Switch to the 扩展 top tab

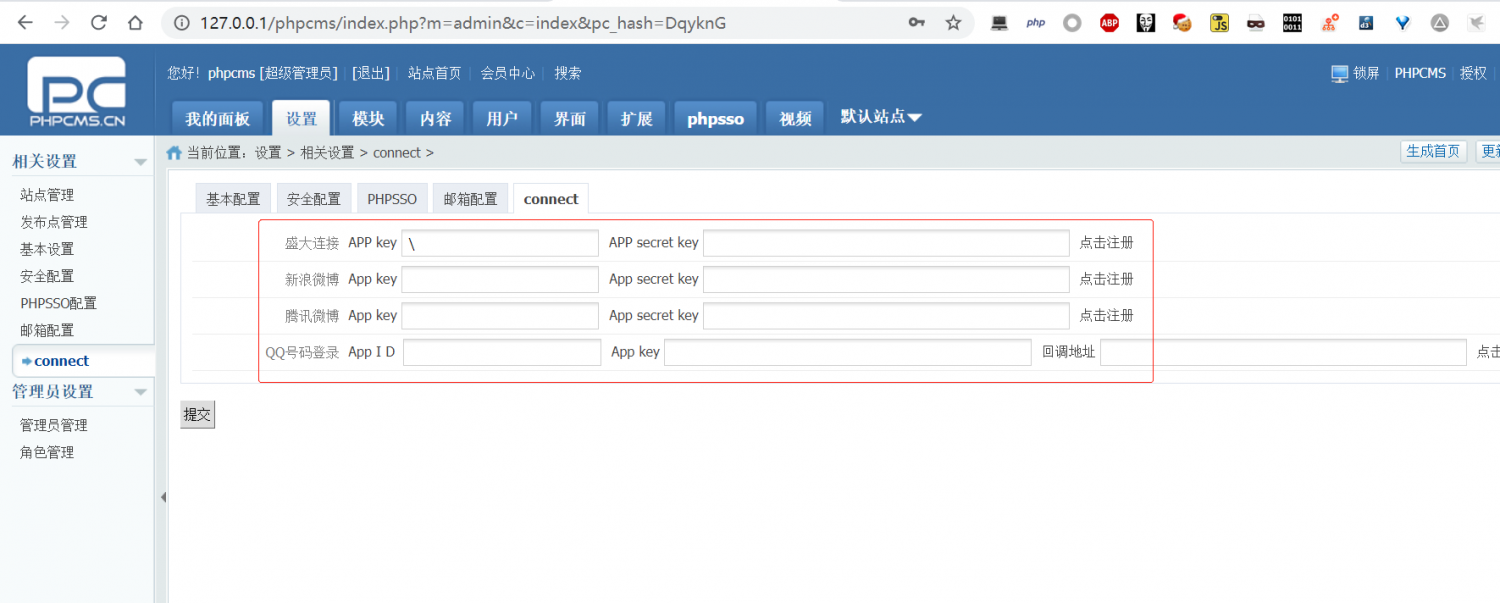(636, 118)
